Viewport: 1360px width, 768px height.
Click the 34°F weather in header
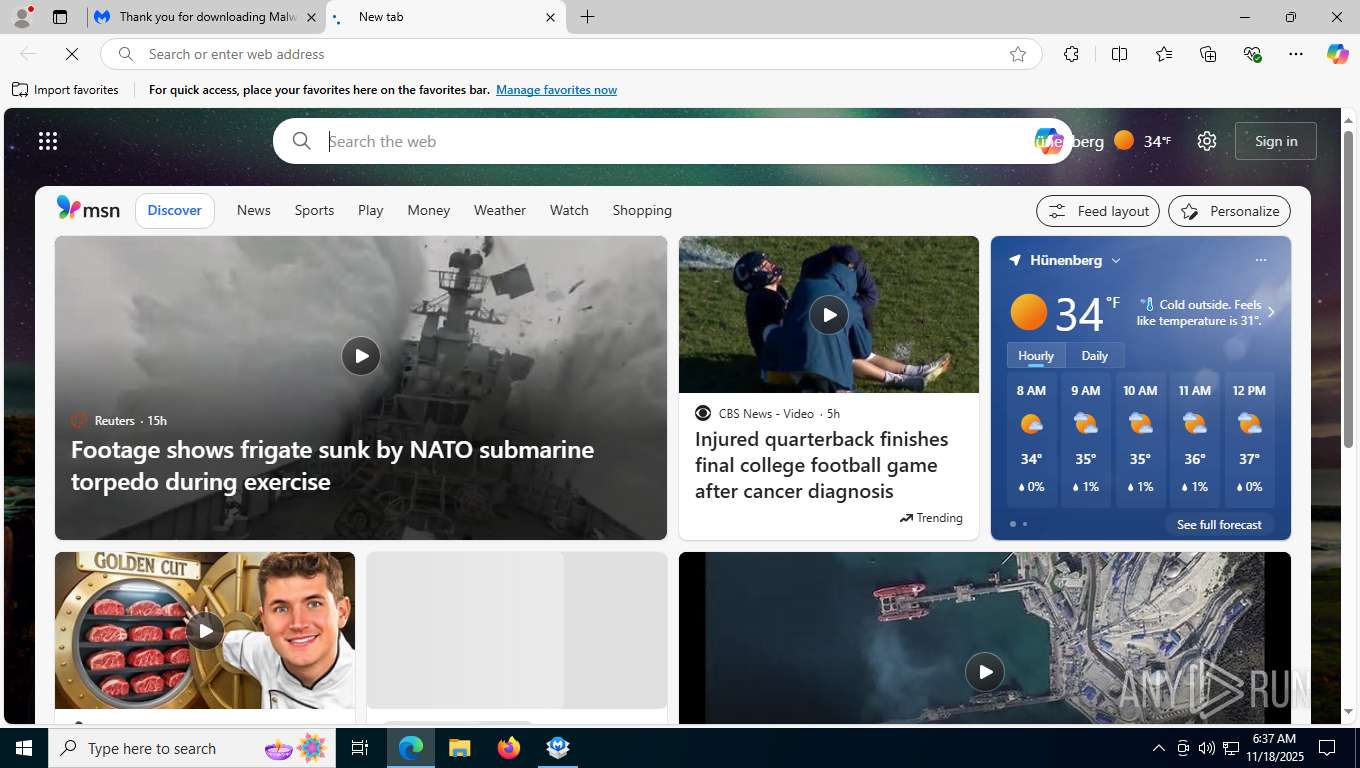[1142, 141]
